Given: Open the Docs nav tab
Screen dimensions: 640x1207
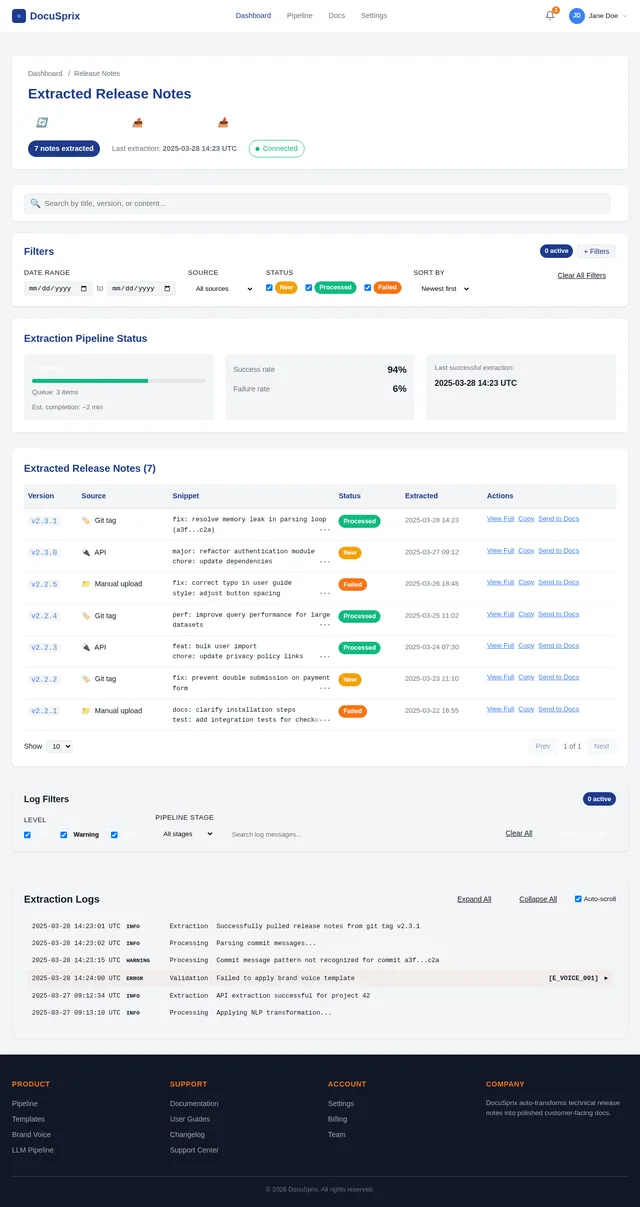Looking at the screenshot, I should pos(337,16).
